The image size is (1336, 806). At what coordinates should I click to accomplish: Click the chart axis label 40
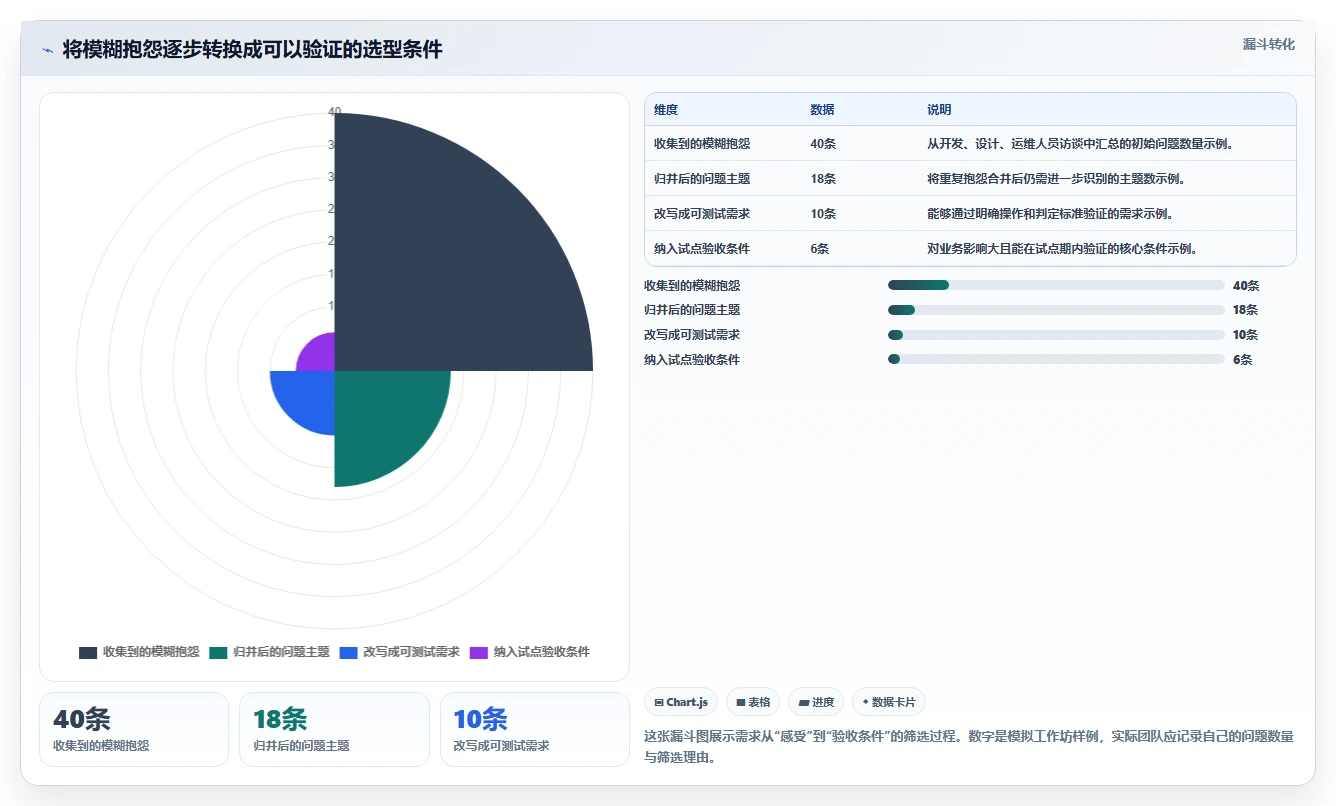335,112
